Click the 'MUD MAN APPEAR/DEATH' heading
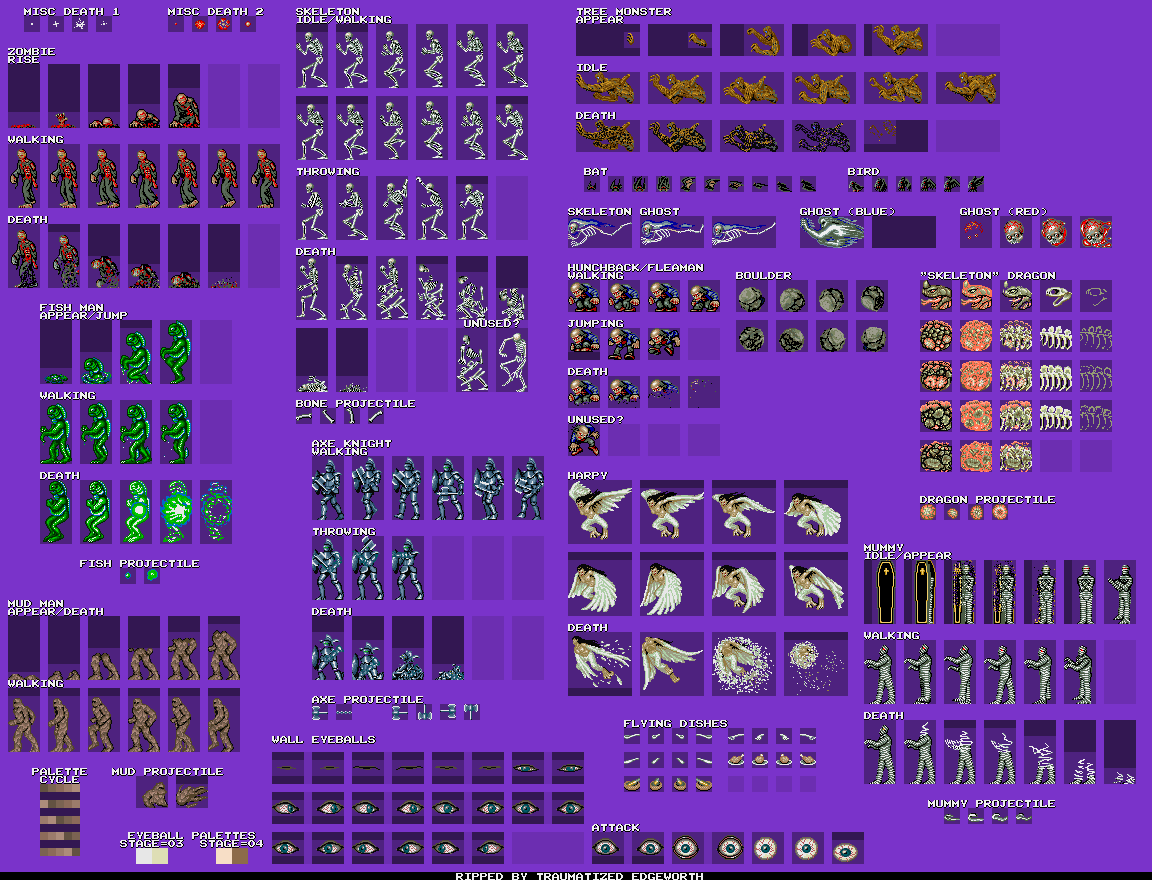This screenshot has width=1152, height=880. (56, 607)
